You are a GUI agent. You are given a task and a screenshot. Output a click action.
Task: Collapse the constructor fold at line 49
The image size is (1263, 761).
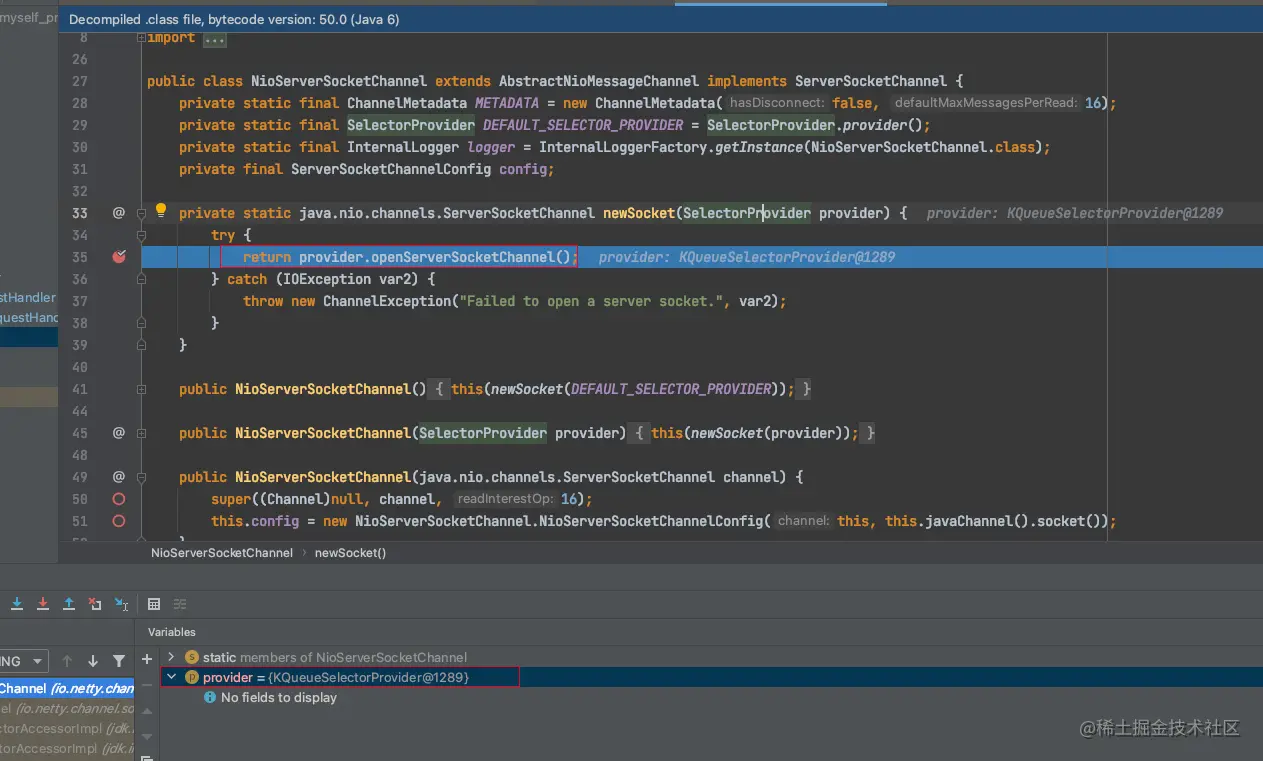[x=142, y=477]
